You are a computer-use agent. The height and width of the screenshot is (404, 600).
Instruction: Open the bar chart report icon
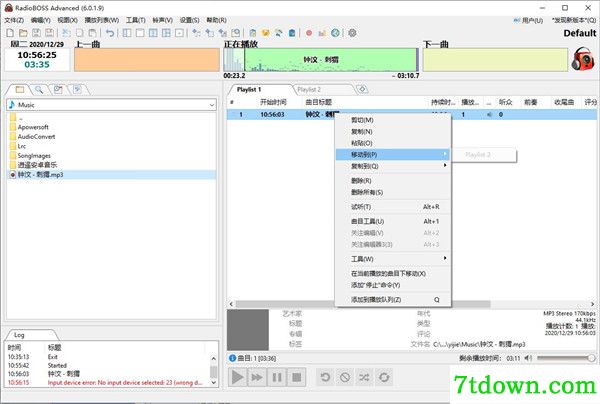[322, 33]
